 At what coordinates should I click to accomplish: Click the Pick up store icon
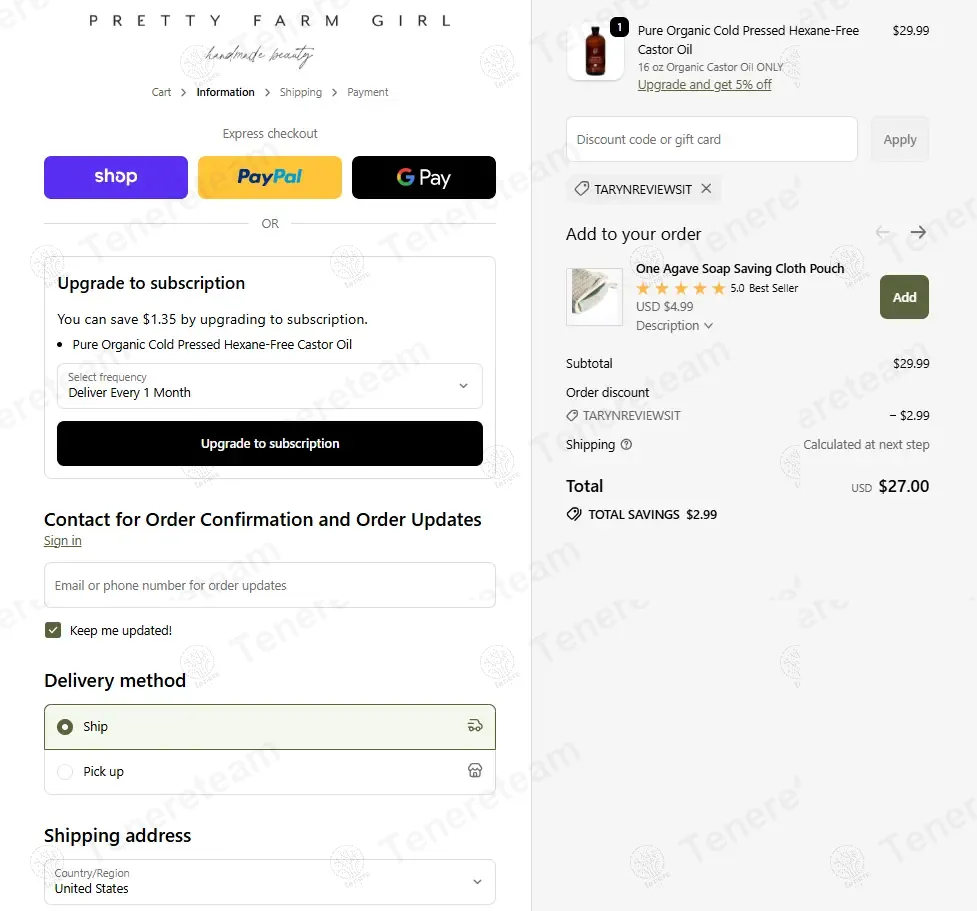pos(475,771)
